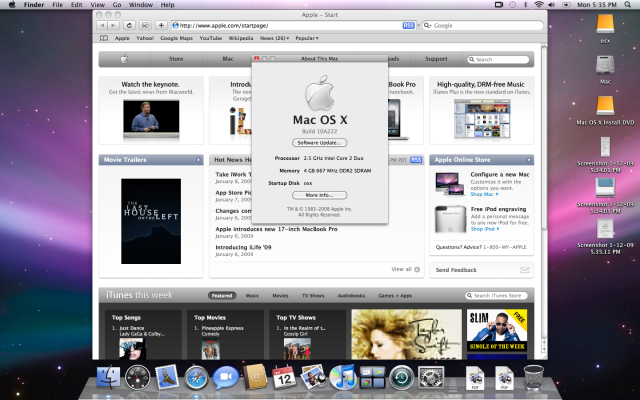Open Spotlight search in menu bar
The height and width of the screenshot is (400, 640).
point(627,4)
